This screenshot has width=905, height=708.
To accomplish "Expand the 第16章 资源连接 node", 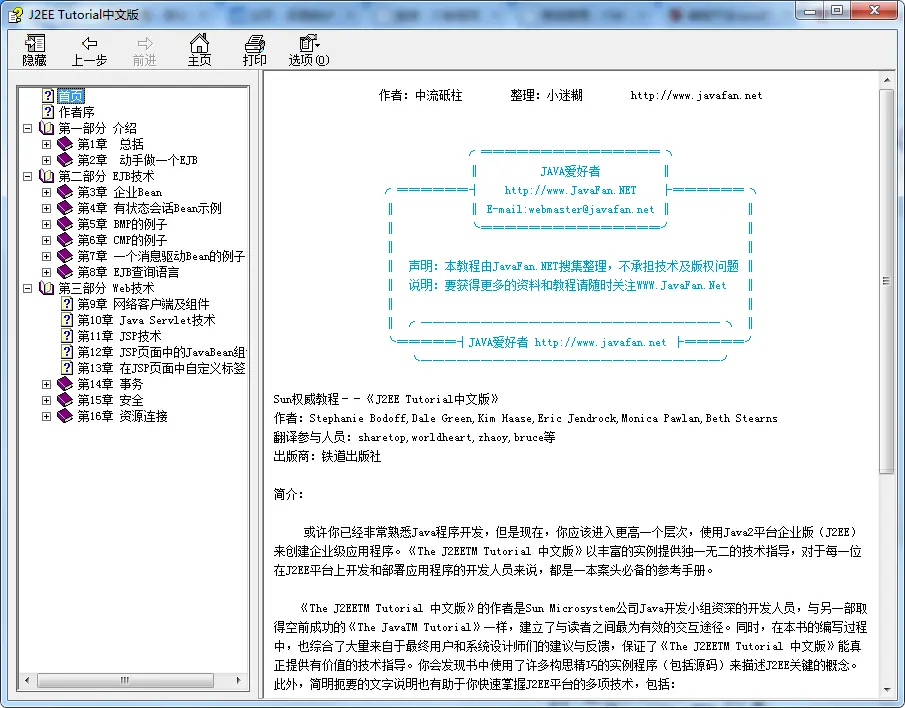I will click(x=46, y=416).
